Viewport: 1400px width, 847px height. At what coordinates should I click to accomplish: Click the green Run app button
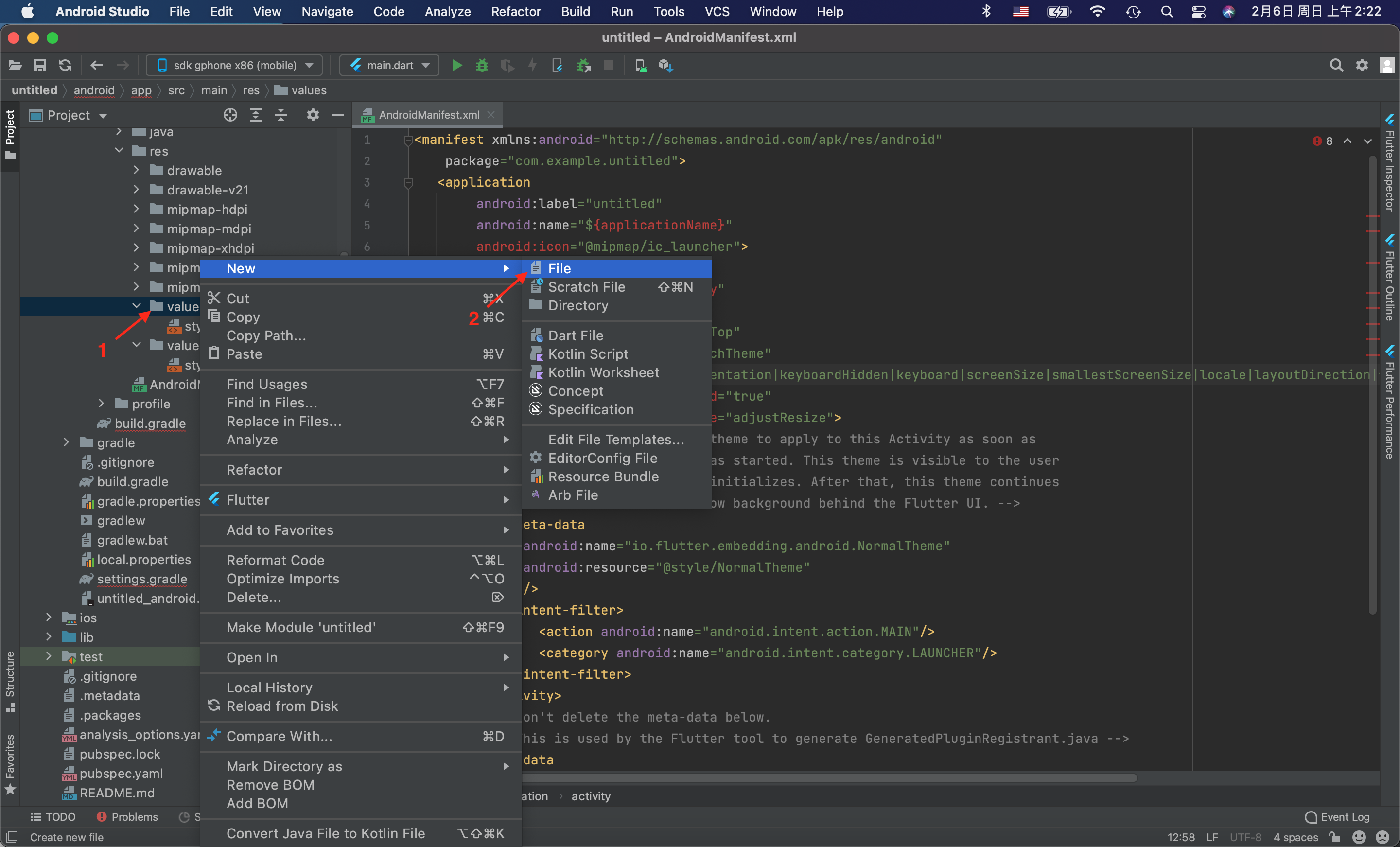pyautogui.click(x=456, y=65)
